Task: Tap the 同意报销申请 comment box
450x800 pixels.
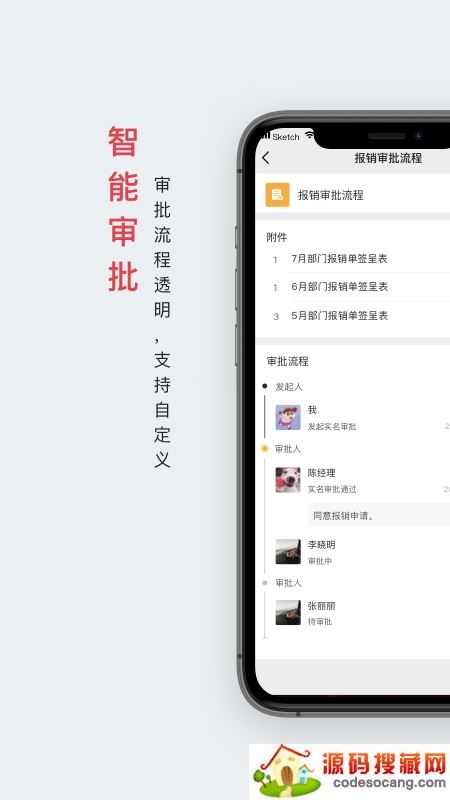Action: coord(379,515)
